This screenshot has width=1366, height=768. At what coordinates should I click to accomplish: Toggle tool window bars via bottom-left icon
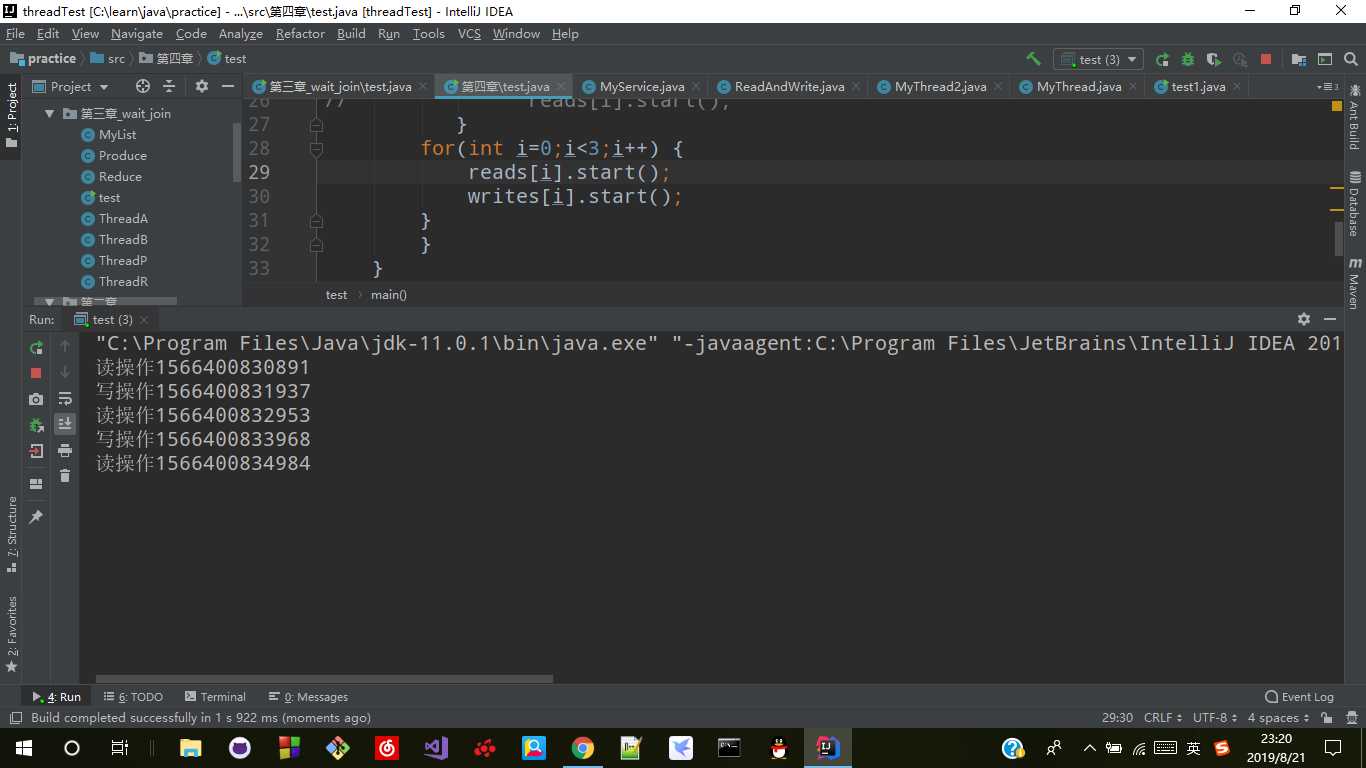[15, 718]
